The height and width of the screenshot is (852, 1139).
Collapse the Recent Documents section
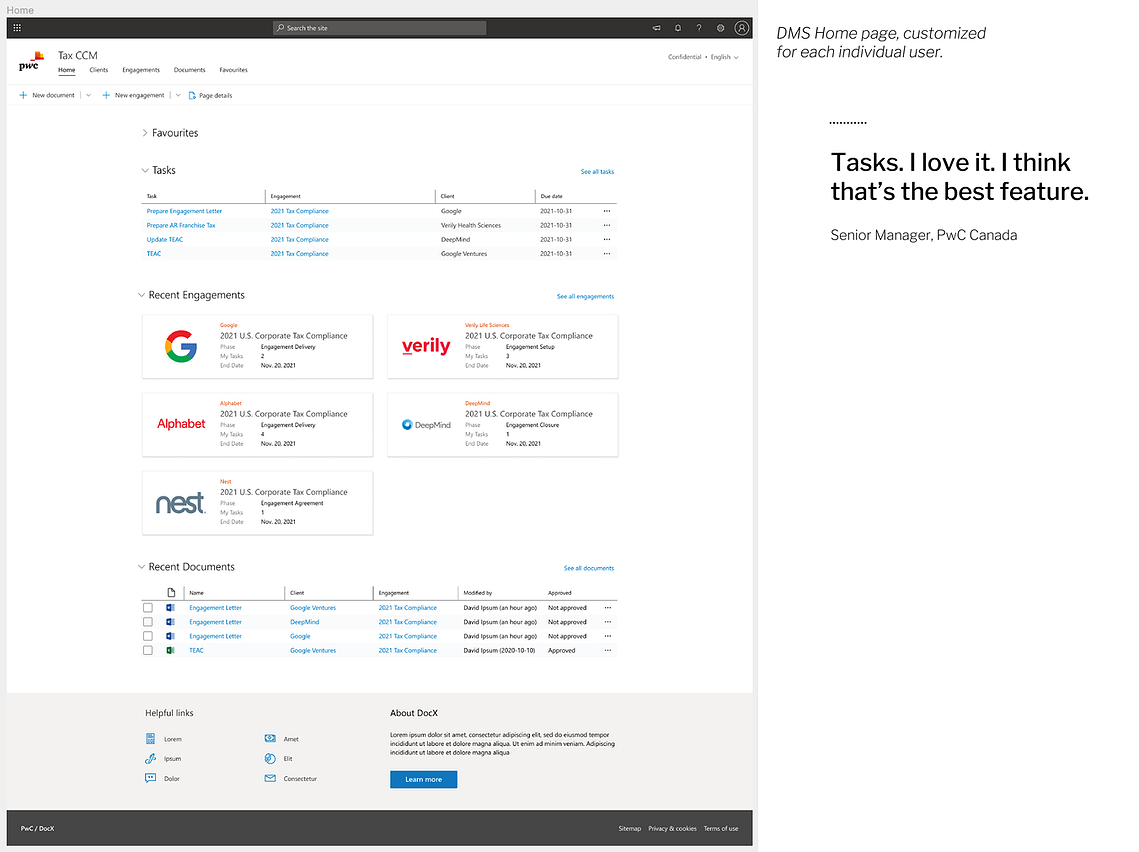pyautogui.click(x=142, y=567)
